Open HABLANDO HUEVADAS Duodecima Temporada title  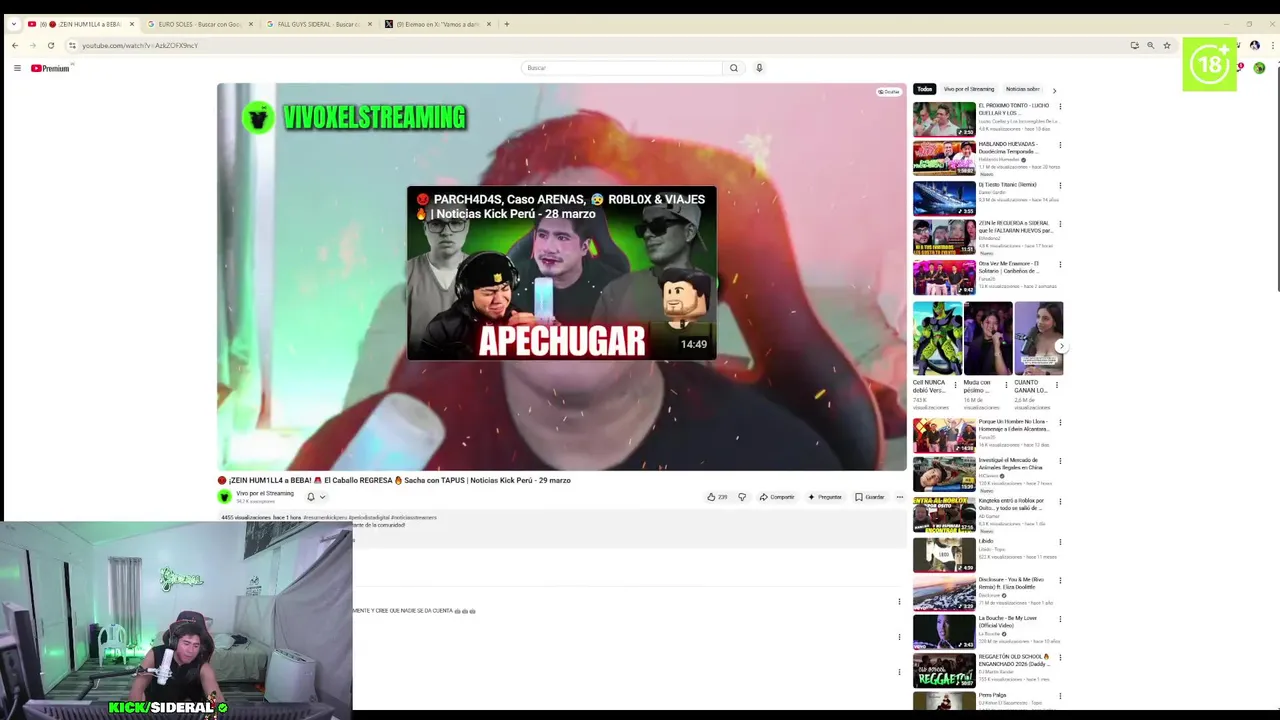click(x=1009, y=148)
